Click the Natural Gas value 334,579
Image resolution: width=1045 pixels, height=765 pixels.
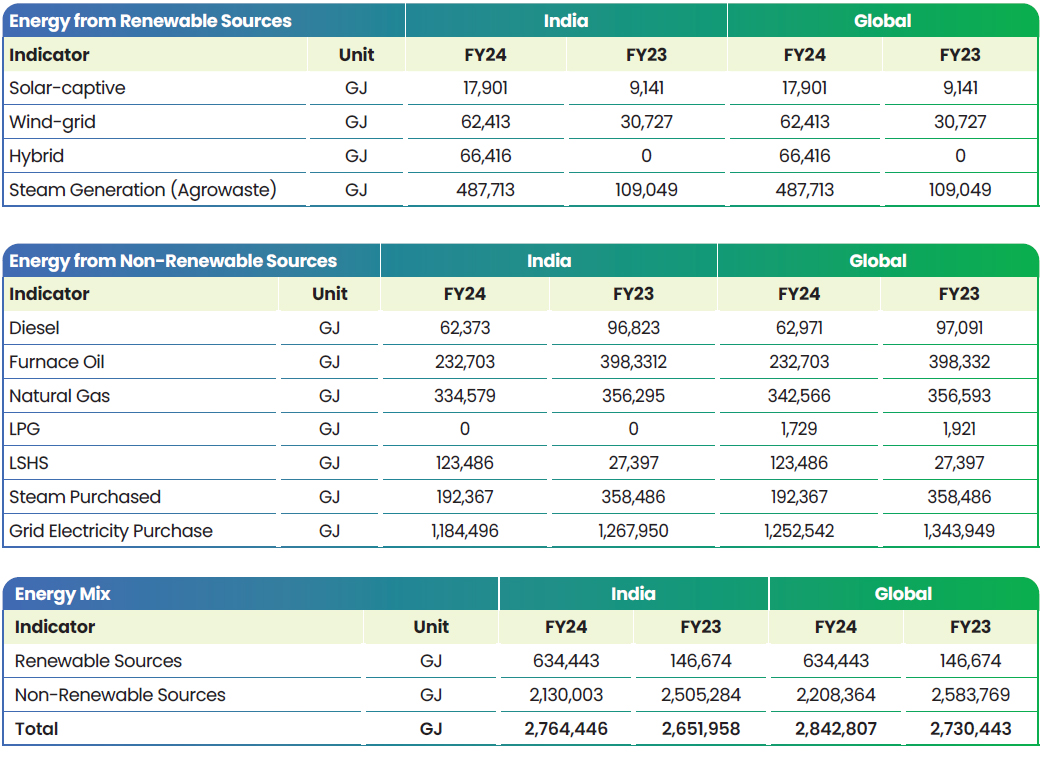tap(465, 396)
